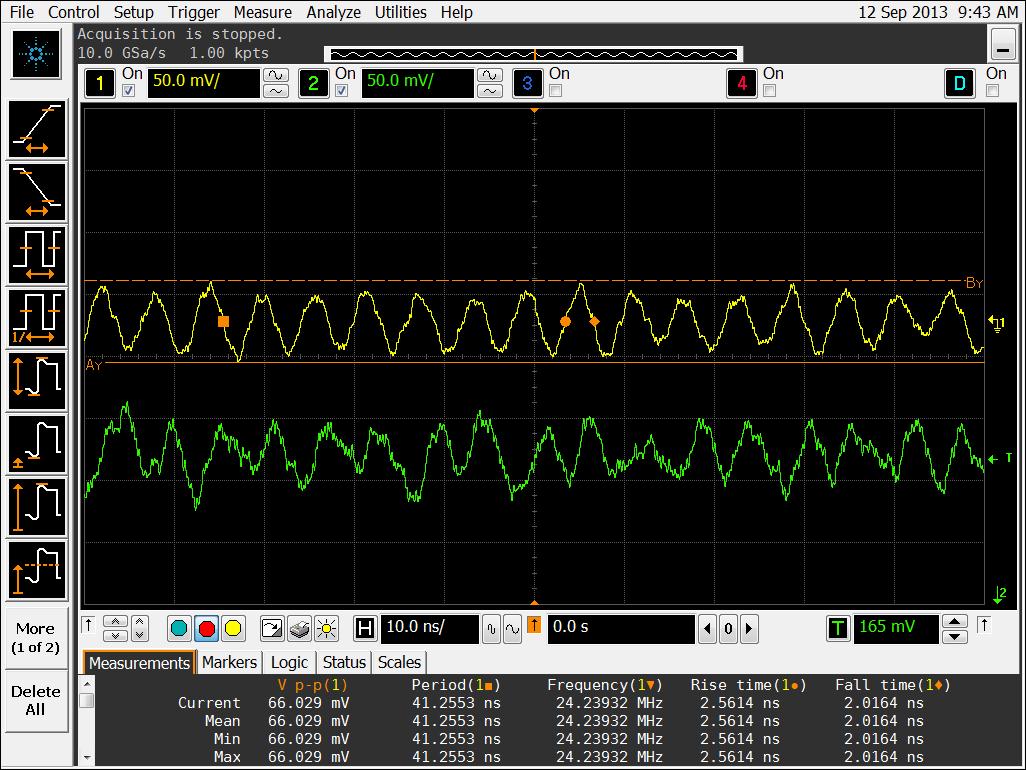Switch to the Markers tab
Viewport: 1026px width, 770px height.
coord(229,662)
